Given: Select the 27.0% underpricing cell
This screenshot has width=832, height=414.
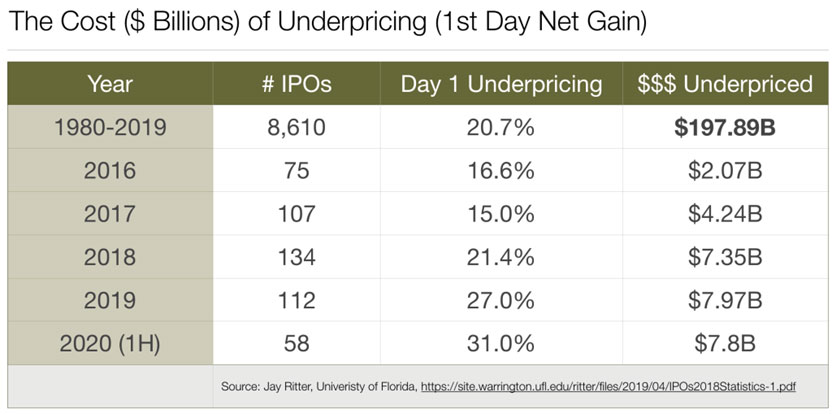Looking at the screenshot, I should (502, 299).
